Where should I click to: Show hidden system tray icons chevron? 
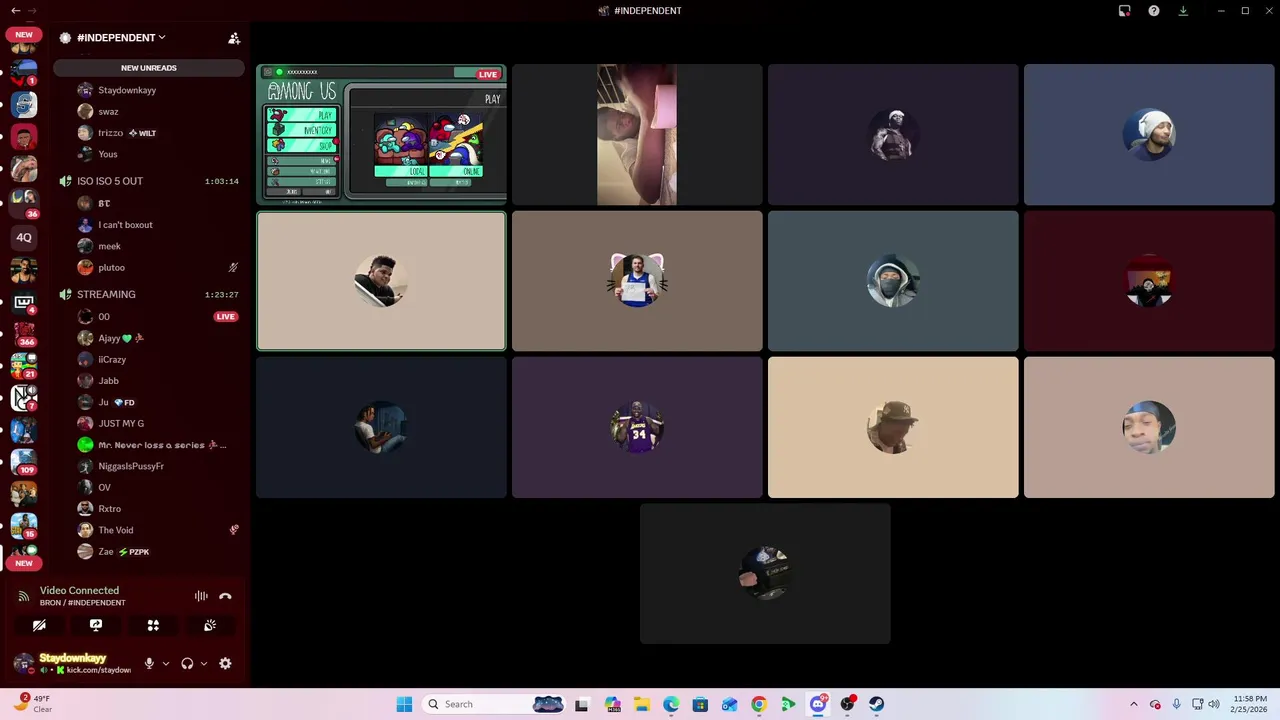point(1133,704)
